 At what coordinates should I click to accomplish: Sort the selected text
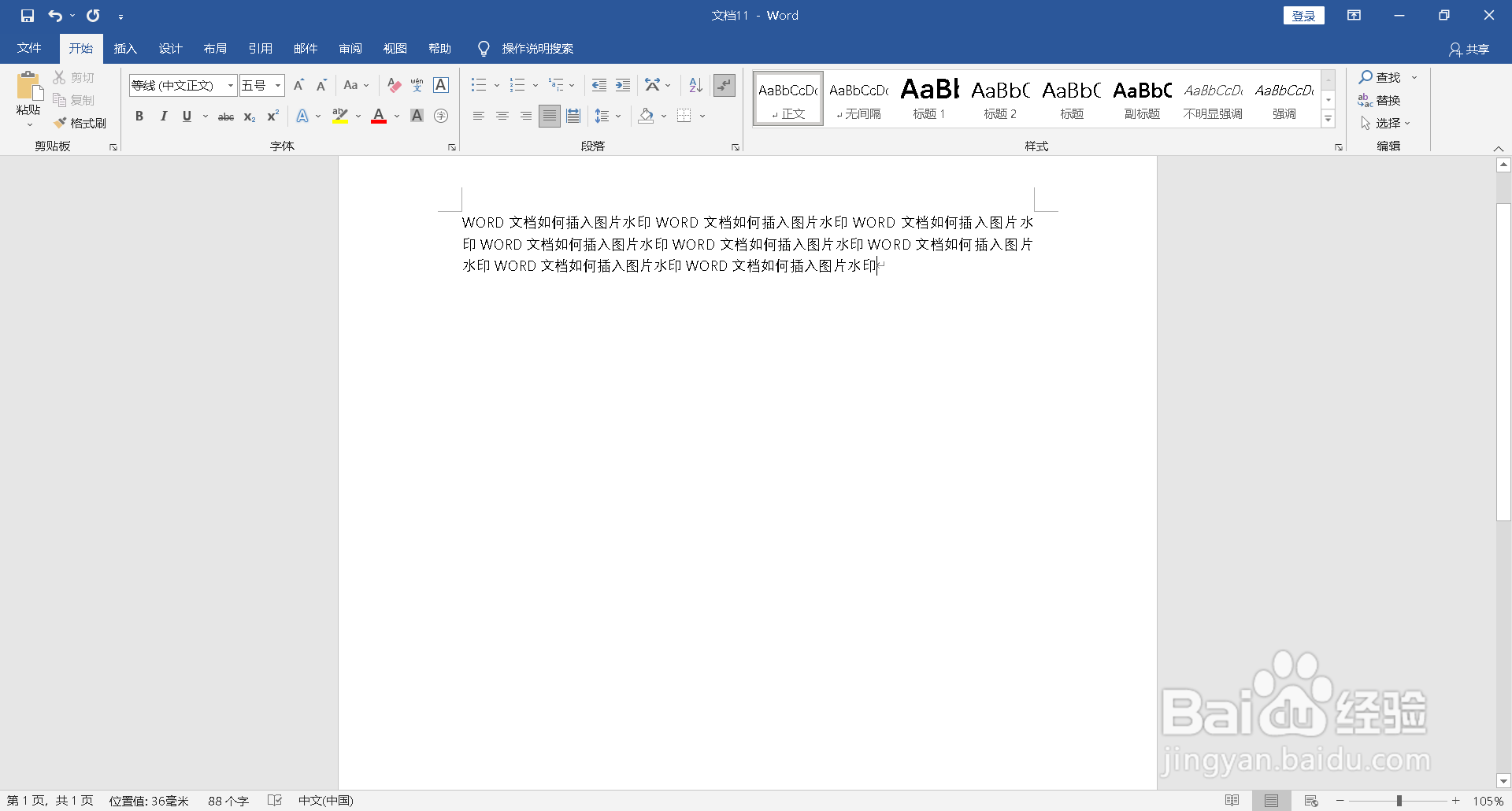pos(695,85)
